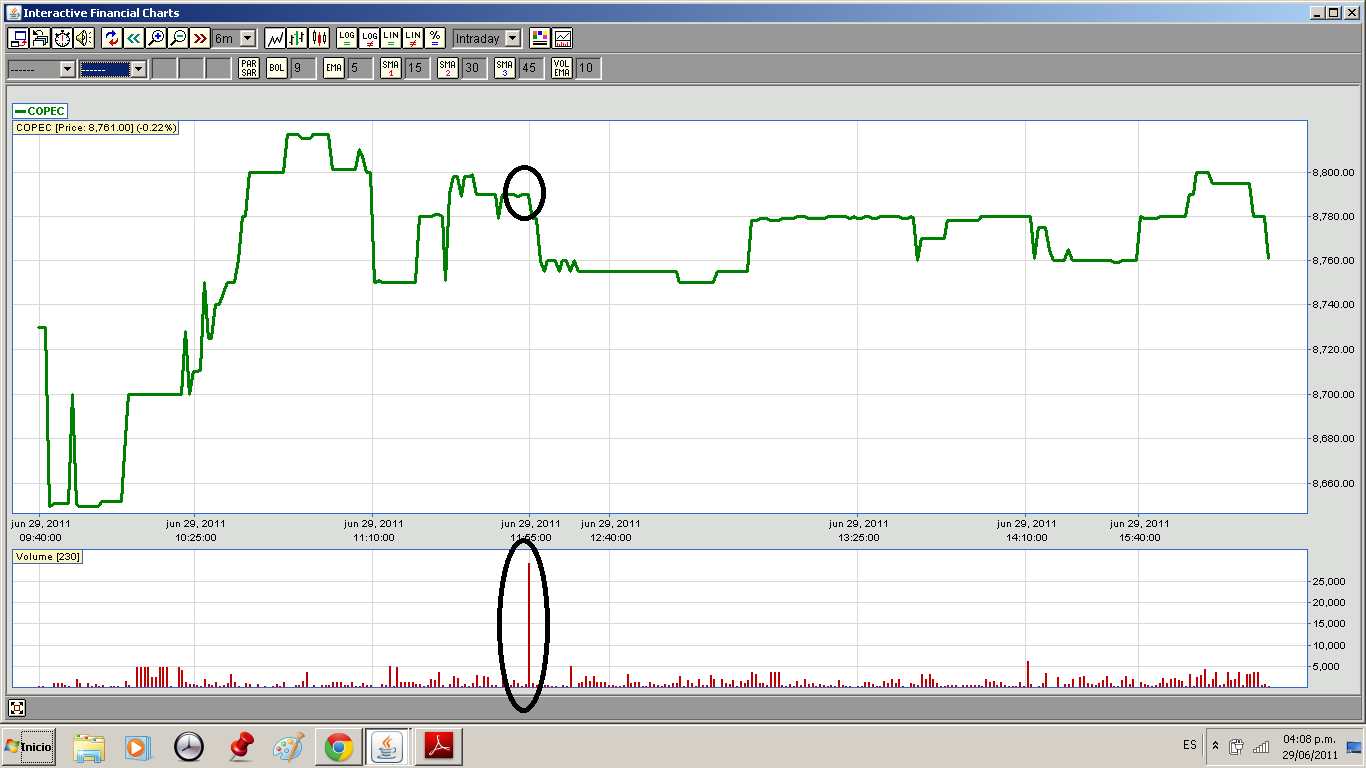This screenshot has height=768, width=1366.
Task: Toggle the SMA 1 indicator
Action: [391, 68]
